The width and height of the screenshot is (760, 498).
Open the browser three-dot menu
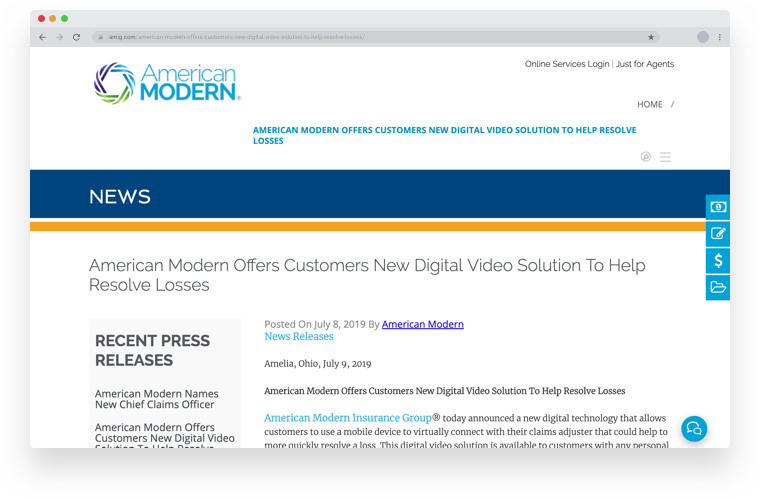click(720, 37)
